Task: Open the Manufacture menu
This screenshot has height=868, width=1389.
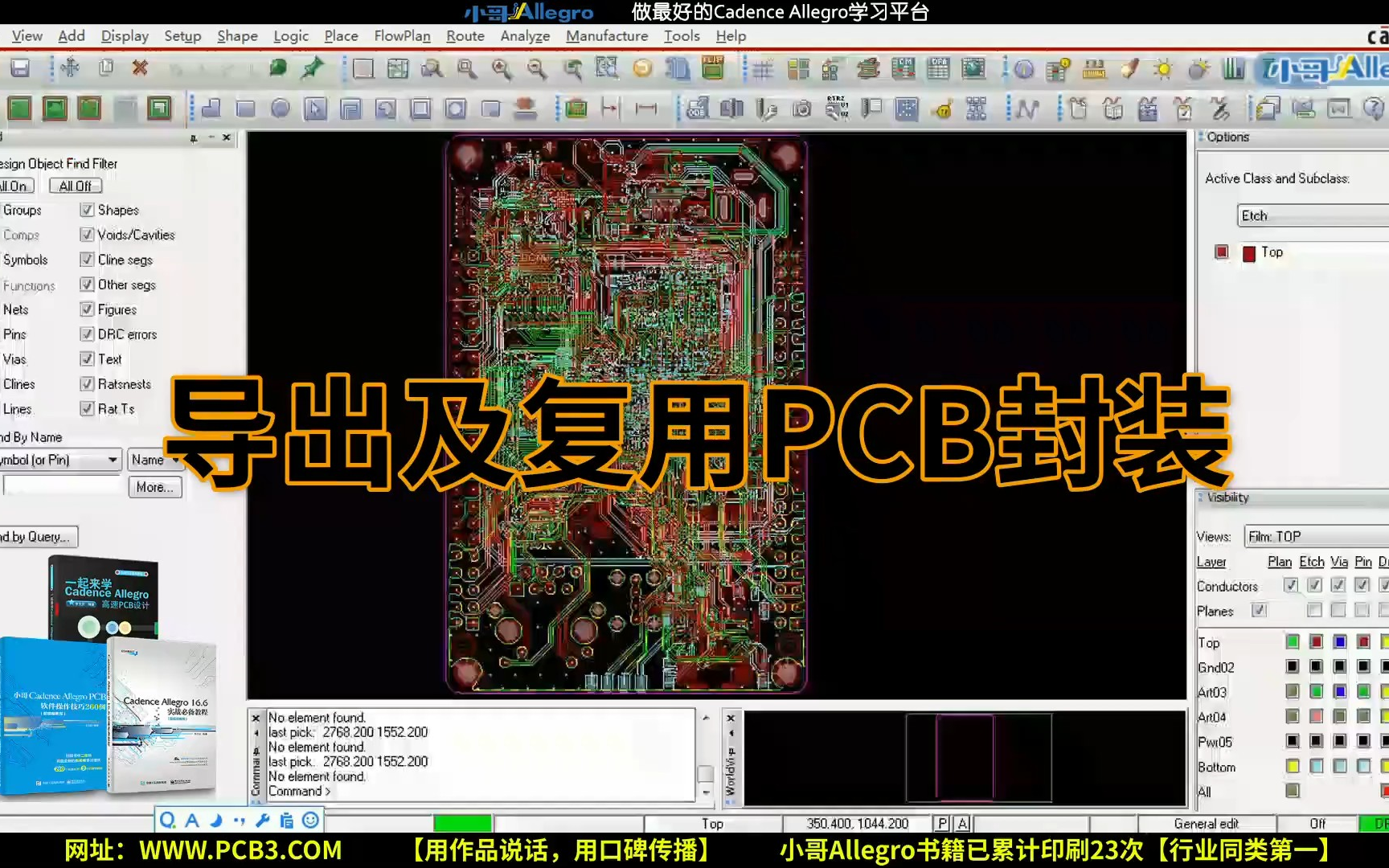Action: (608, 36)
